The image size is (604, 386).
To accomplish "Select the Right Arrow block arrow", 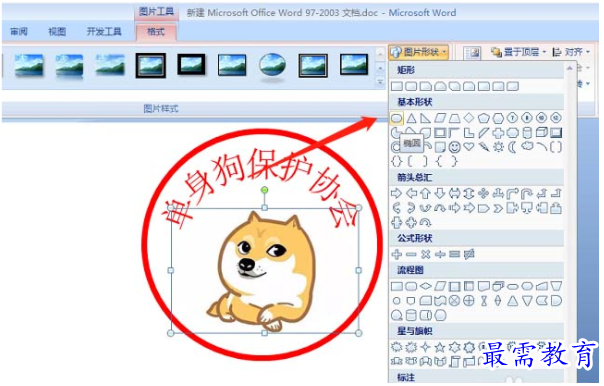I will tap(397, 193).
